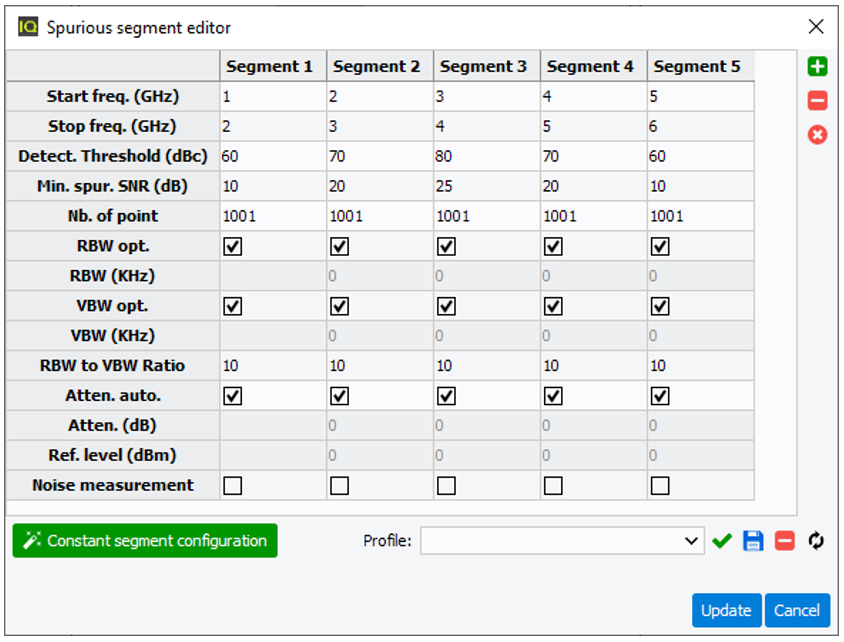Save profile using the blue floppy disk icon

click(x=753, y=540)
